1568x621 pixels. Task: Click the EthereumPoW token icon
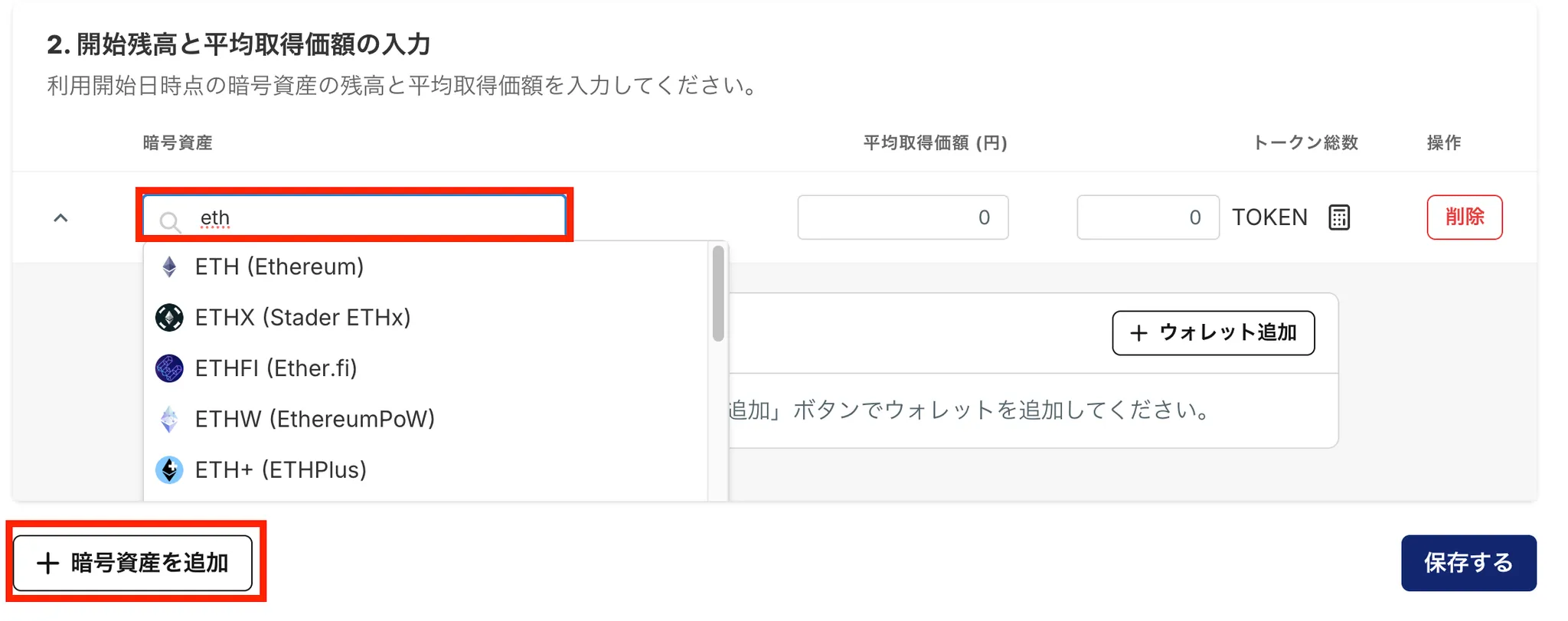tap(169, 419)
